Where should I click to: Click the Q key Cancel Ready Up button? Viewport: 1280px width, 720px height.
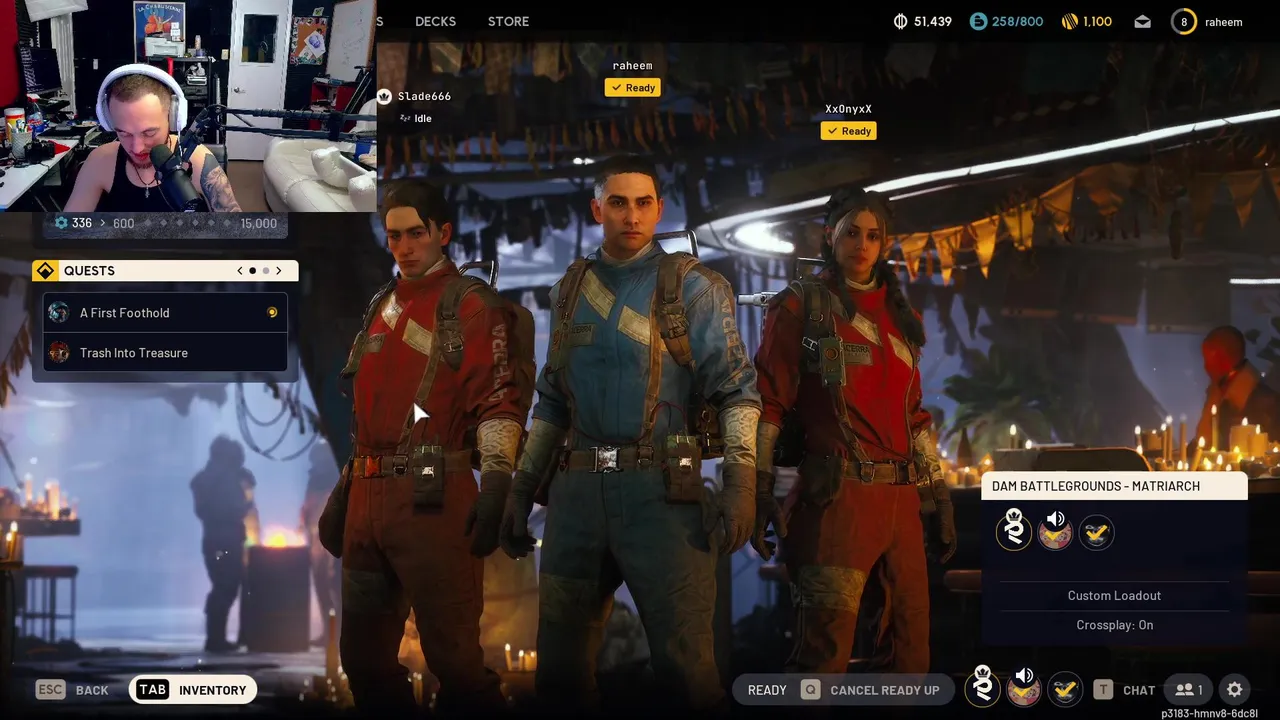click(870, 690)
